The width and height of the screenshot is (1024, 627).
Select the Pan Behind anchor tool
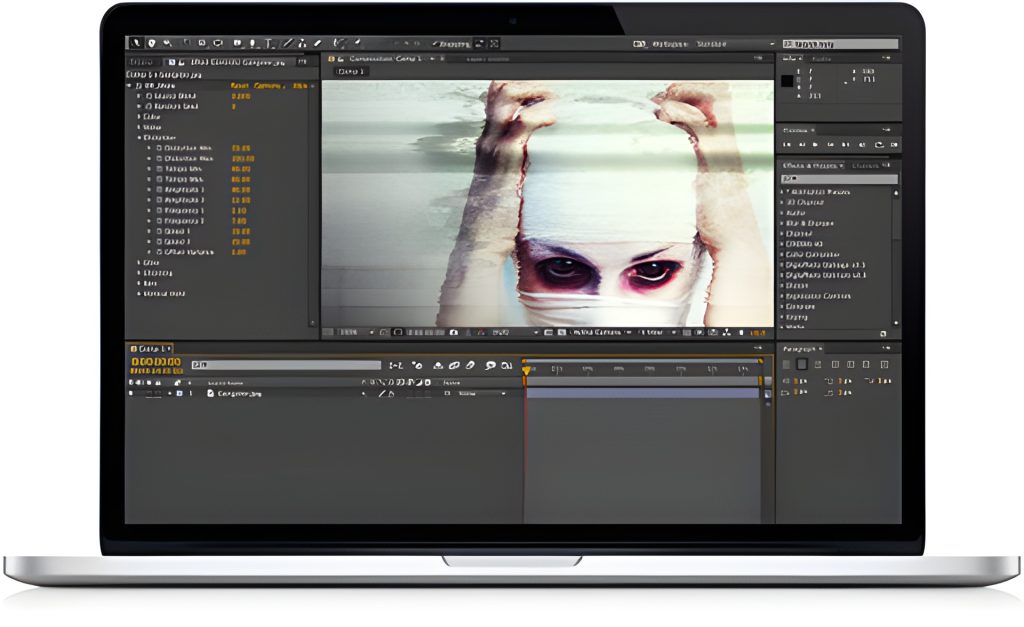coord(217,43)
